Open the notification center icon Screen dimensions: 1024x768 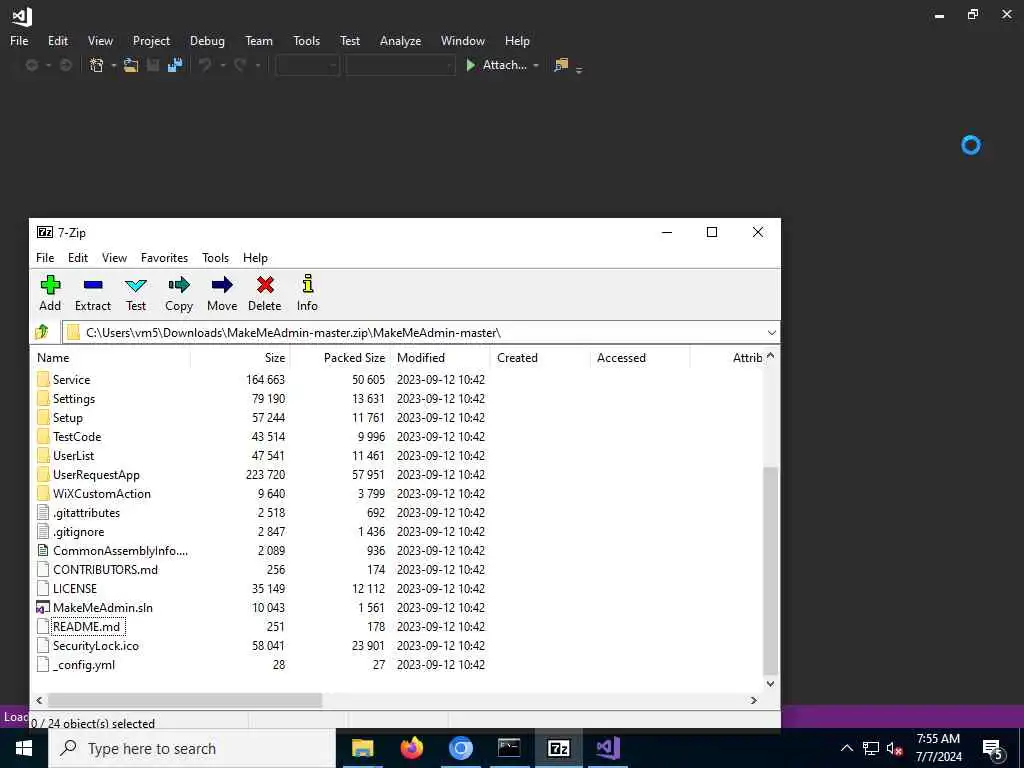[x=992, y=749]
